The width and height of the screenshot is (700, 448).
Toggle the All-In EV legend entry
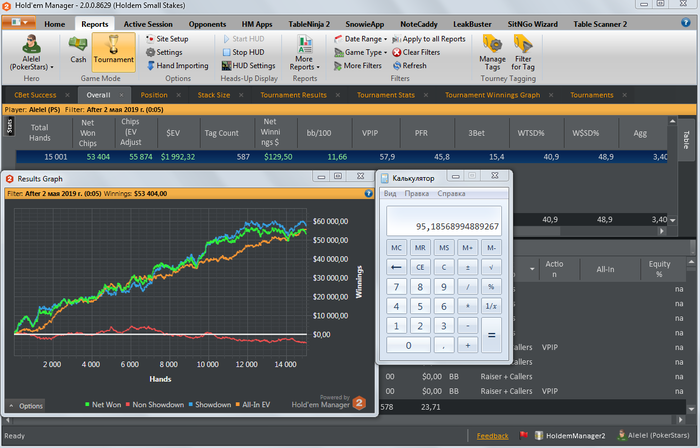coord(253,405)
